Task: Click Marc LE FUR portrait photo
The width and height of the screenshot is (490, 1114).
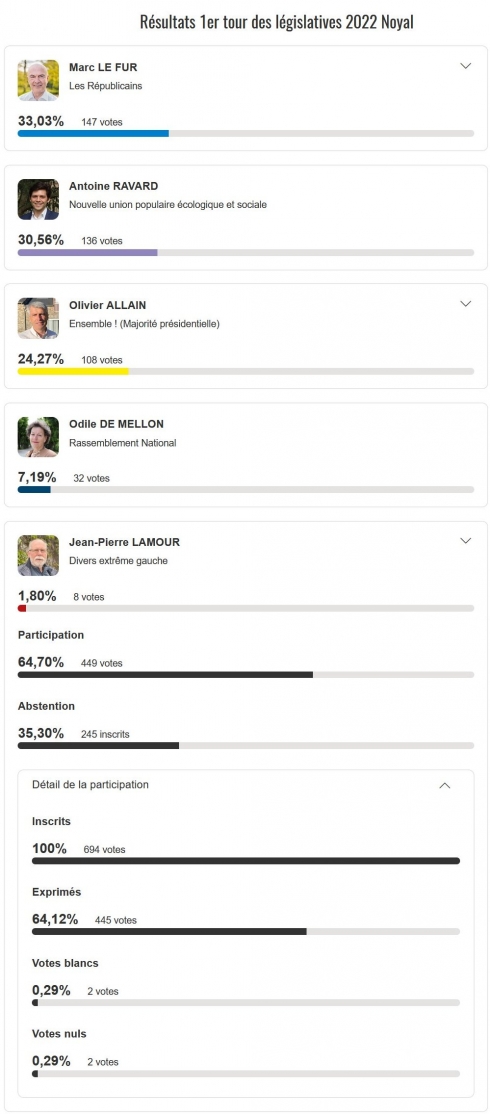Action: click(x=38, y=80)
